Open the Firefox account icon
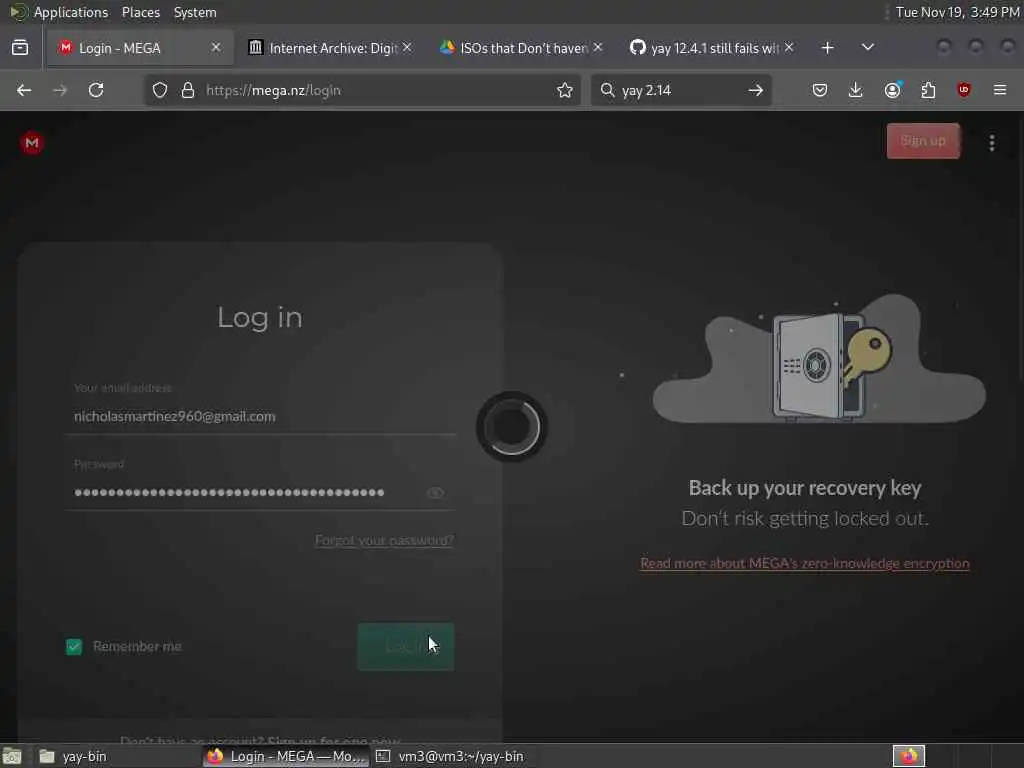Viewport: 1024px width, 768px height. tap(892, 90)
